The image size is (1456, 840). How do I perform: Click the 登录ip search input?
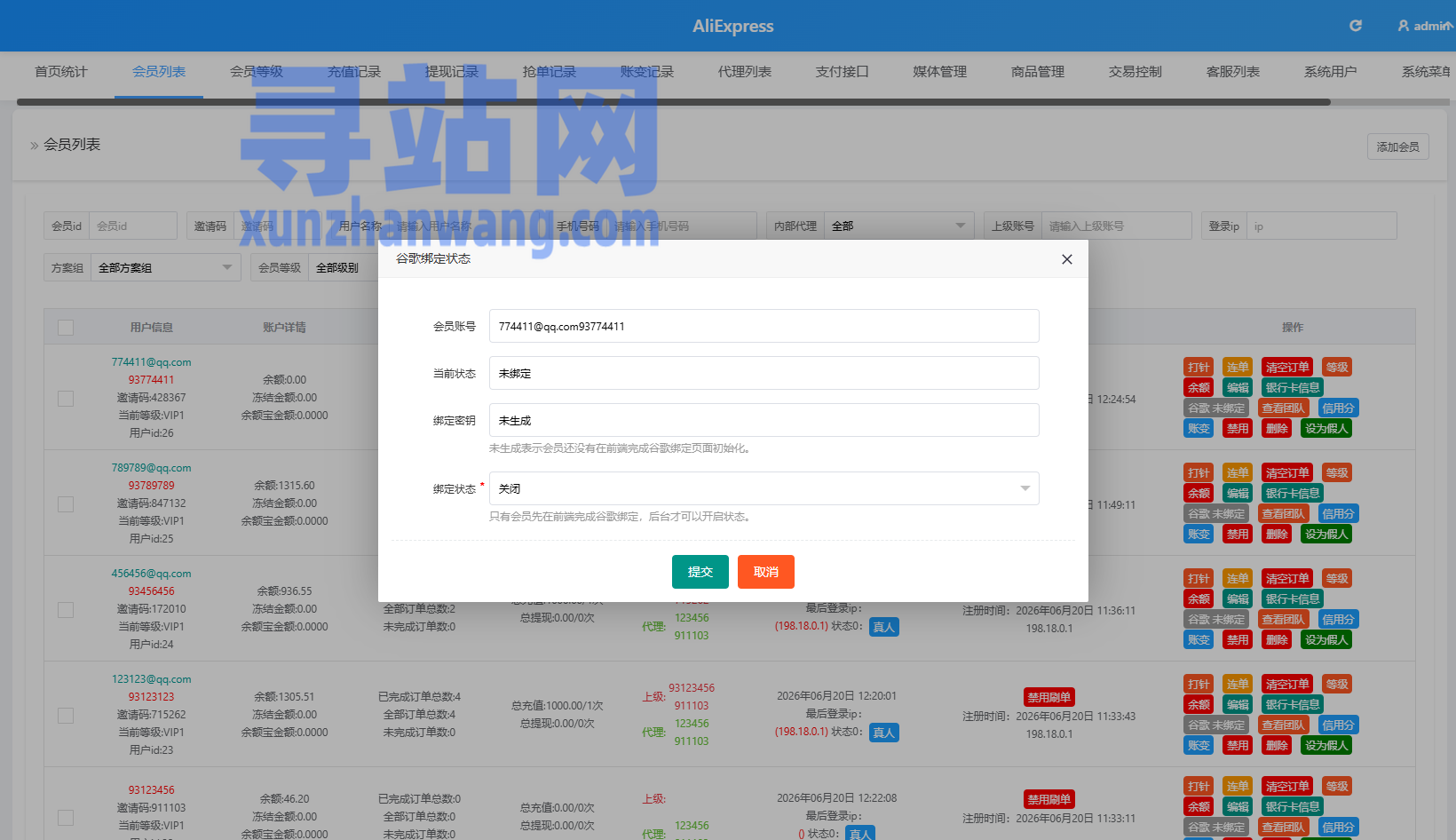click(x=1322, y=226)
